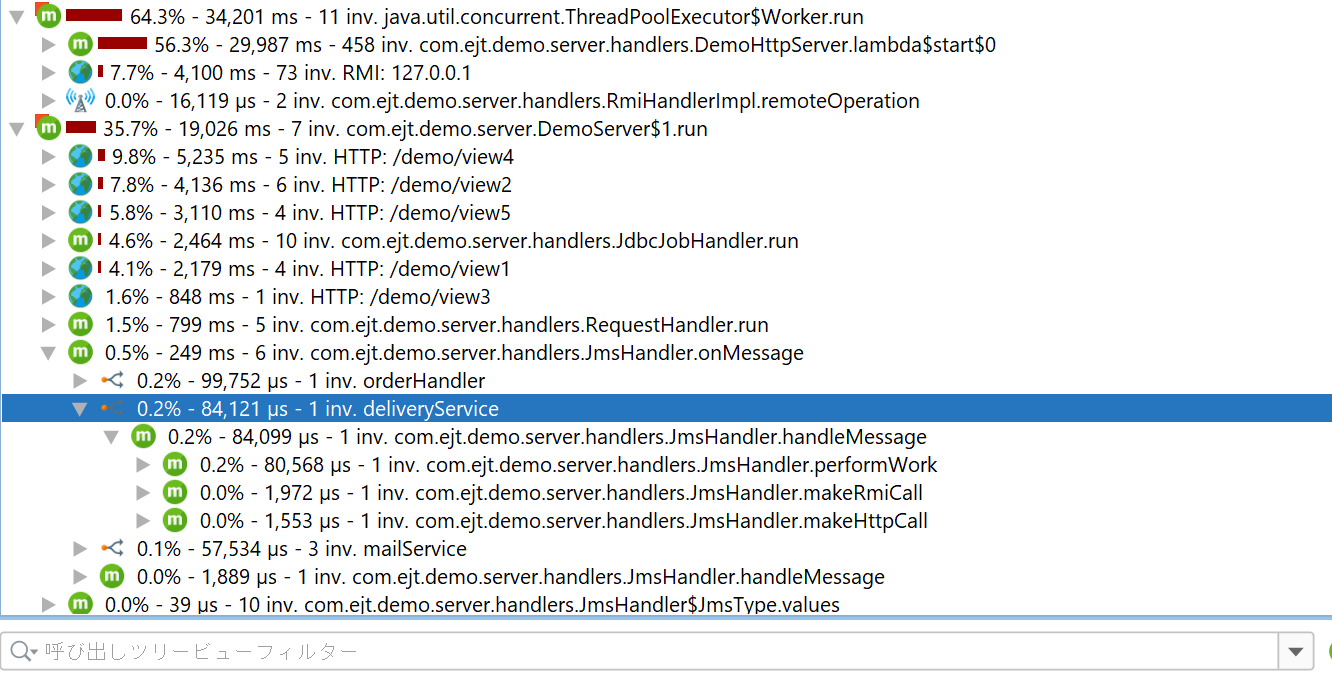Expand the JdbcJobHandler.run node
Image resolution: width=1332 pixels, height=675 pixels.
pyautogui.click(x=48, y=241)
